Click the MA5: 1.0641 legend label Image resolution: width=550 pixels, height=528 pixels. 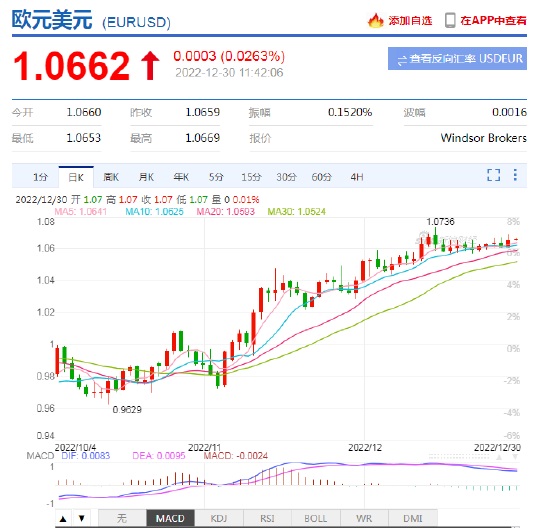(81, 212)
